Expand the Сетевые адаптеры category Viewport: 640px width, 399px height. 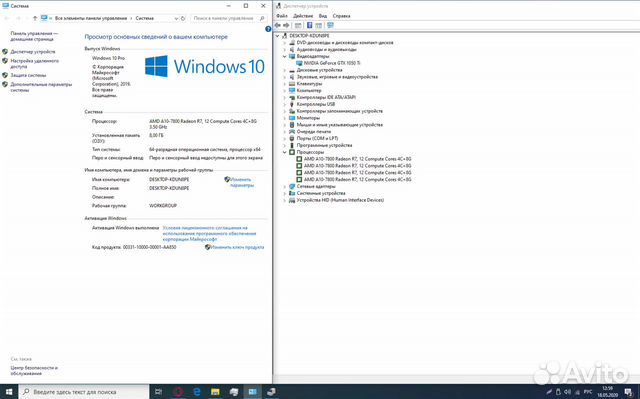285,186
